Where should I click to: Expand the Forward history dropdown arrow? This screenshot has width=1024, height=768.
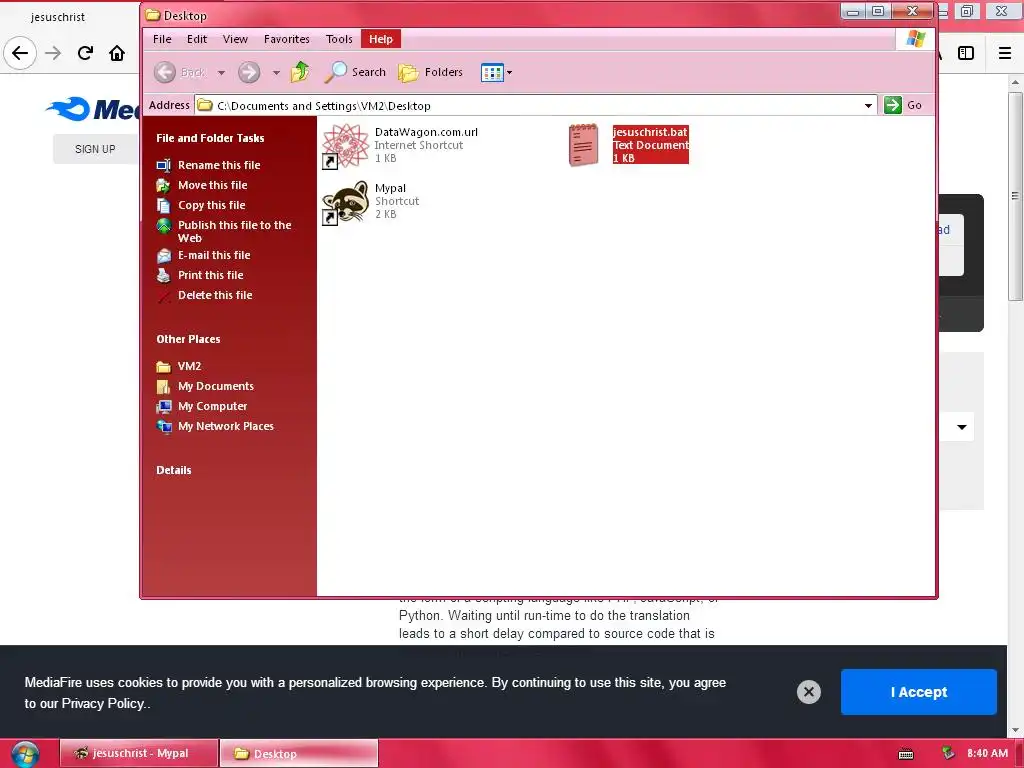coord(276,72)
